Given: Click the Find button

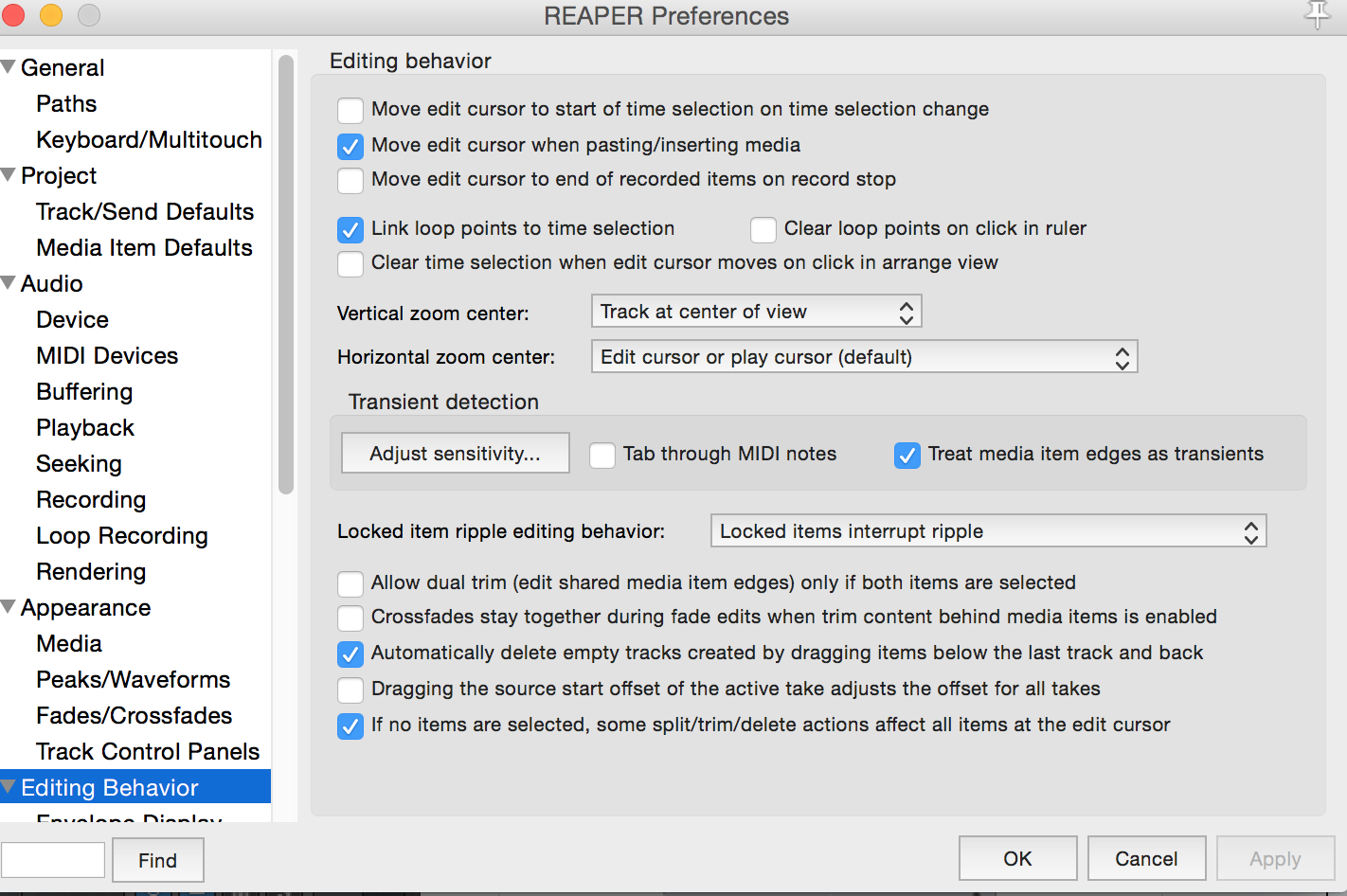Looking at the screenshot, I should point(157,860).
